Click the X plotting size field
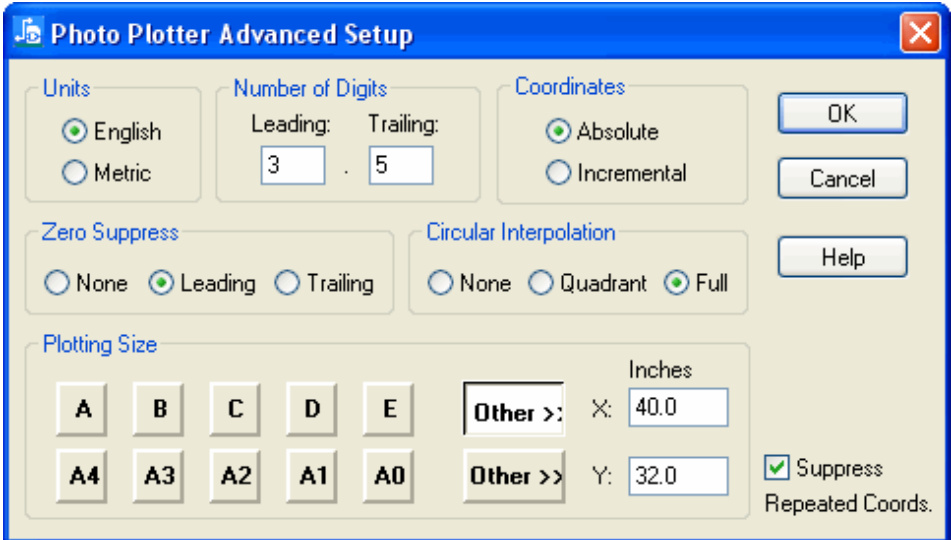951x540 pixels. [678, 407]
